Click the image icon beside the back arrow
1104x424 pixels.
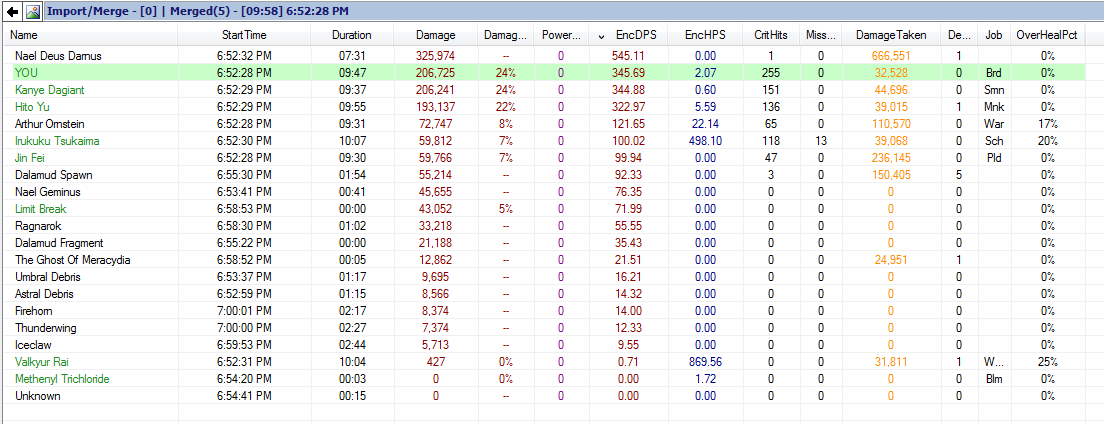[x=32, y=11]
